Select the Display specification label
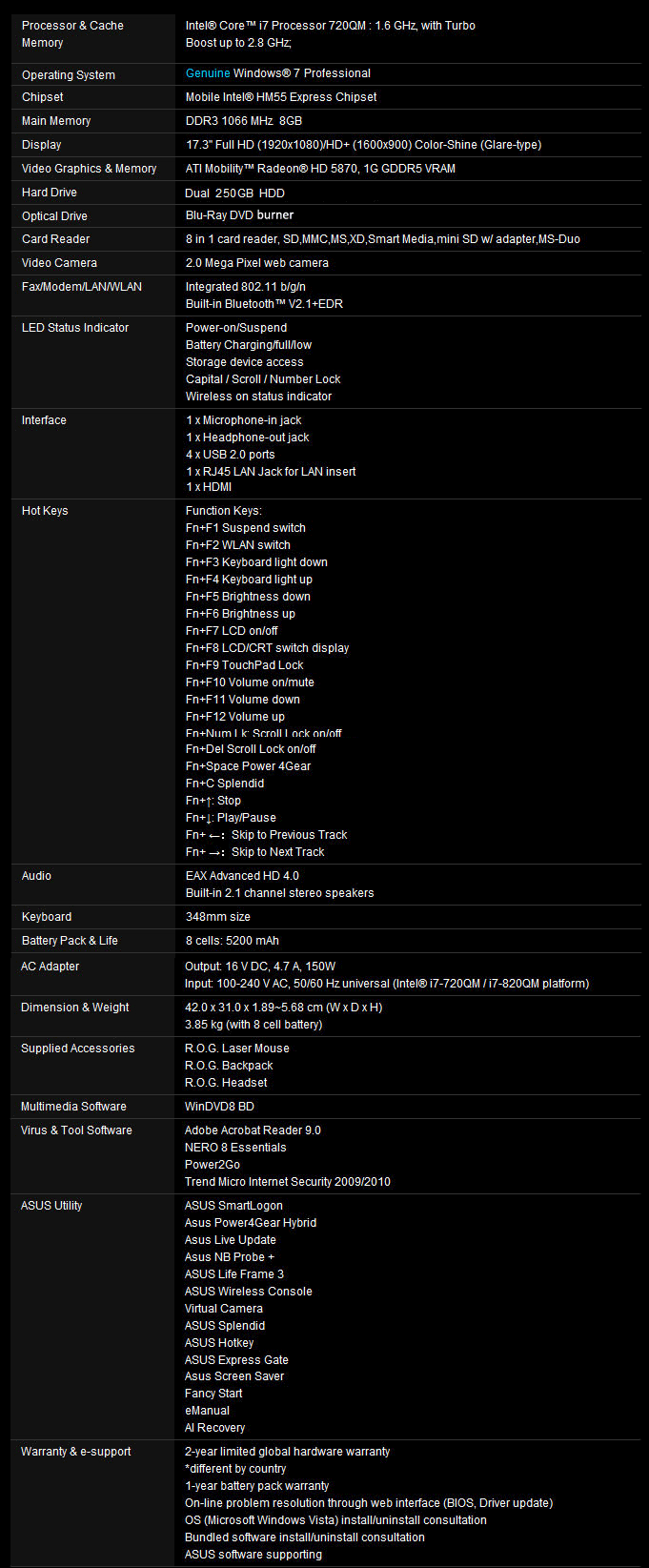Screen dimensions: 649x1568 click(x=41, y=145)
